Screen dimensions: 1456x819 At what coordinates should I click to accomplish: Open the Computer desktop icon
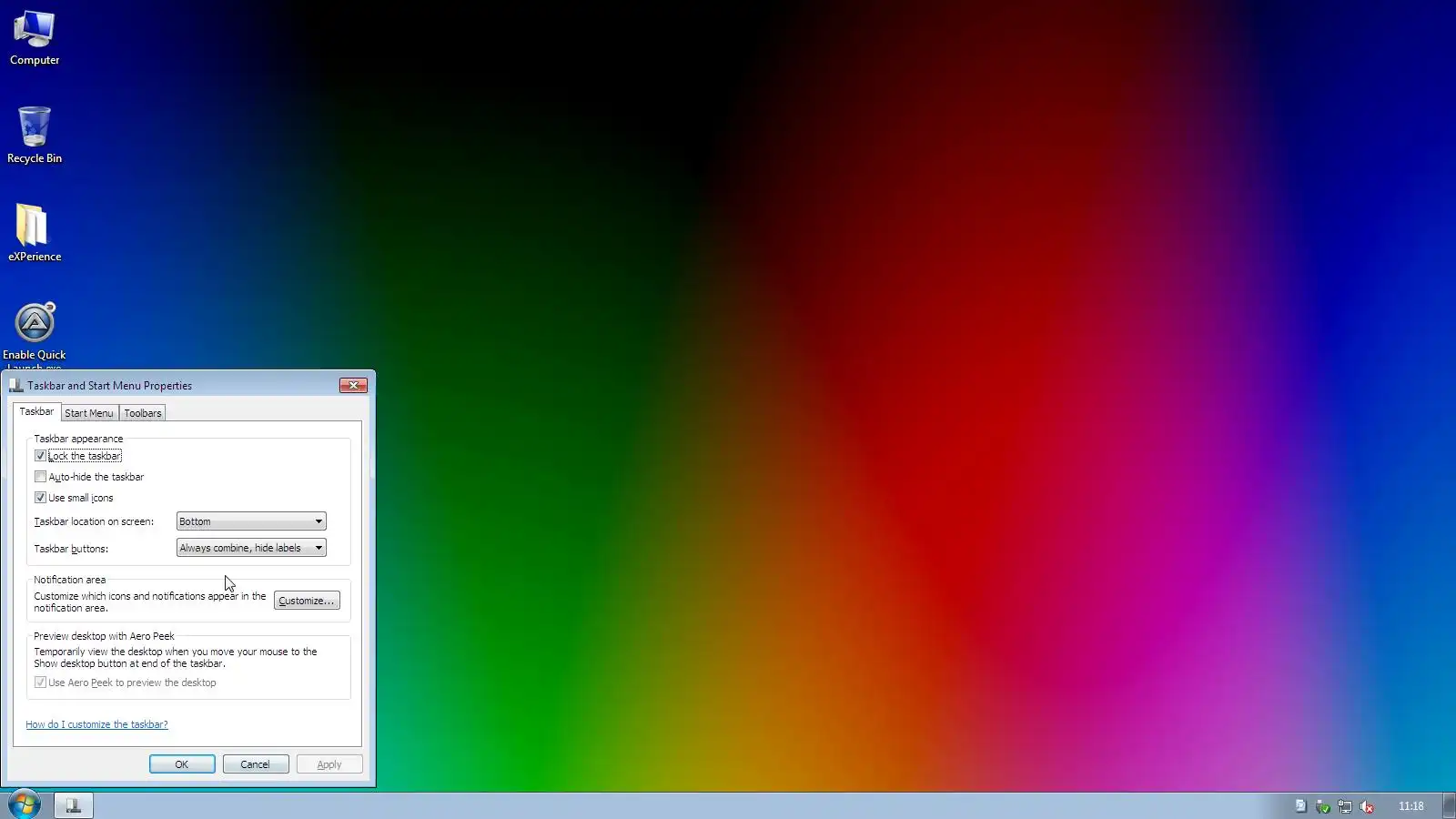click(35, 38)
